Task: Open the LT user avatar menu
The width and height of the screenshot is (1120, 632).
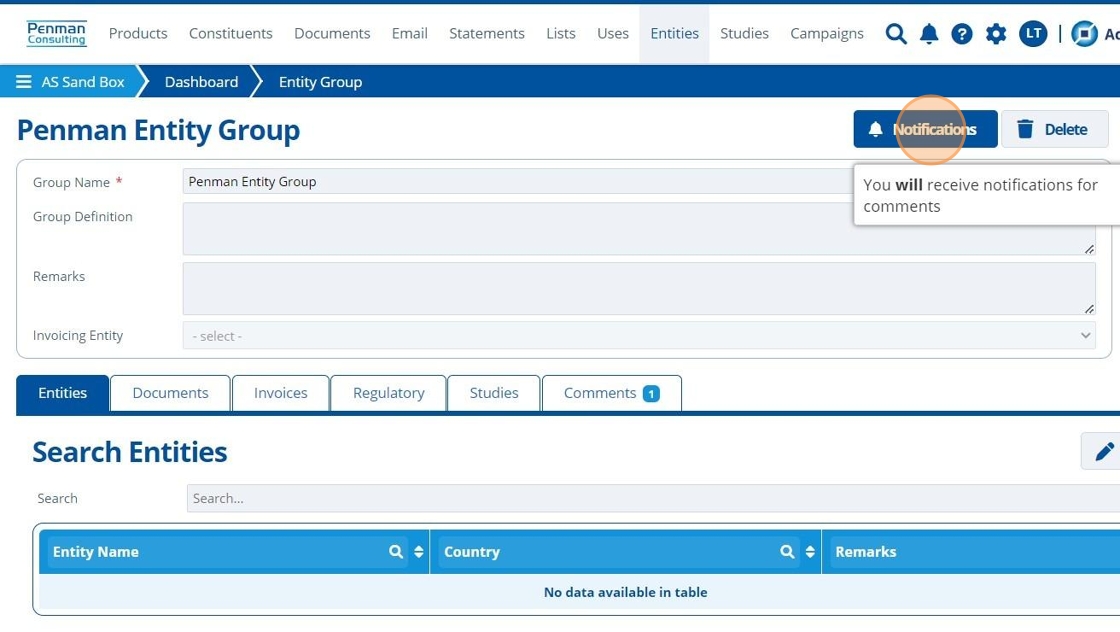Action: [x=1033, y=34]
